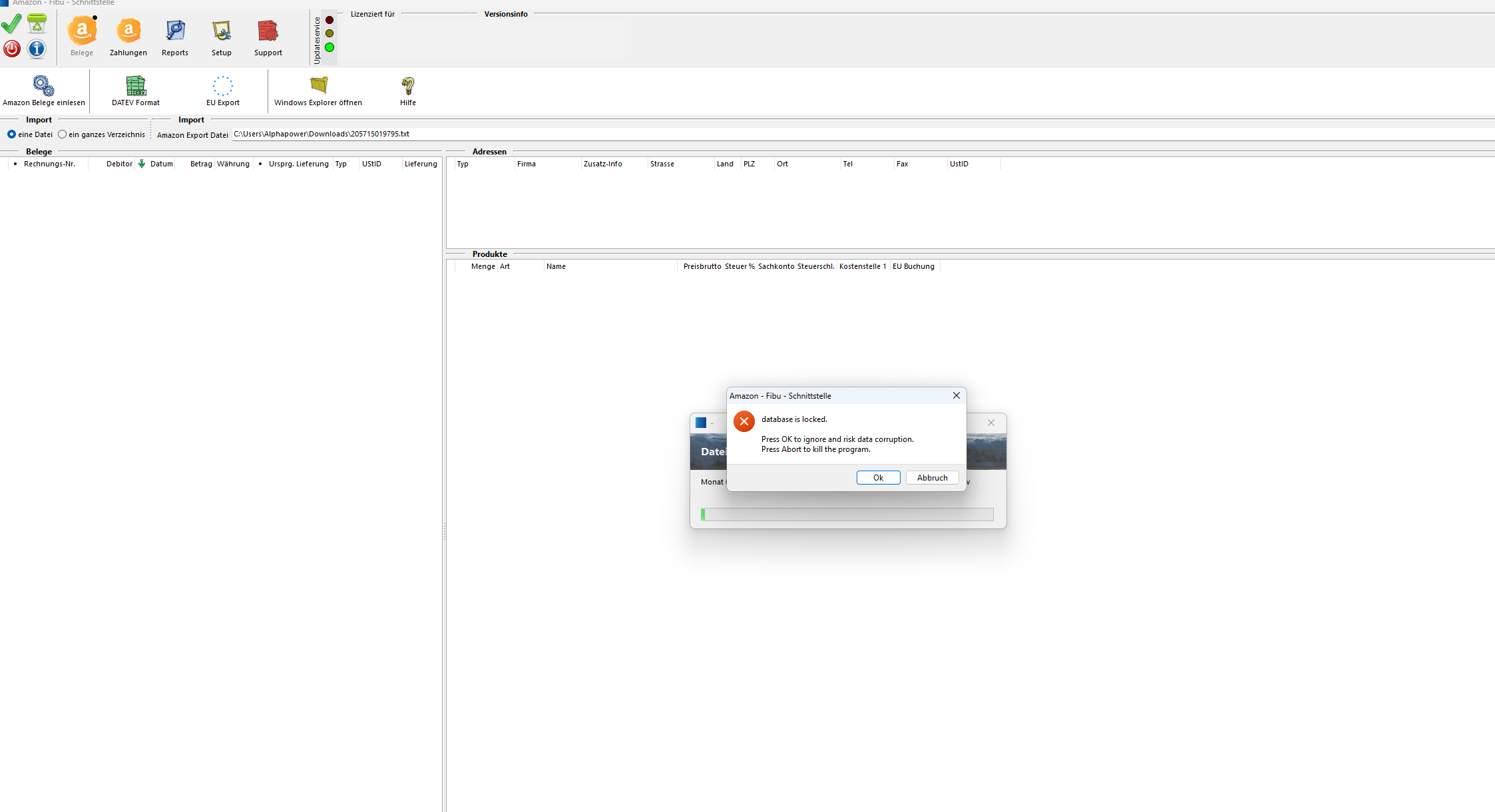Image resolution: width=1495 pixels, height=812 pixels.
Task: Open the Reports section
Action: pos(175,37)
